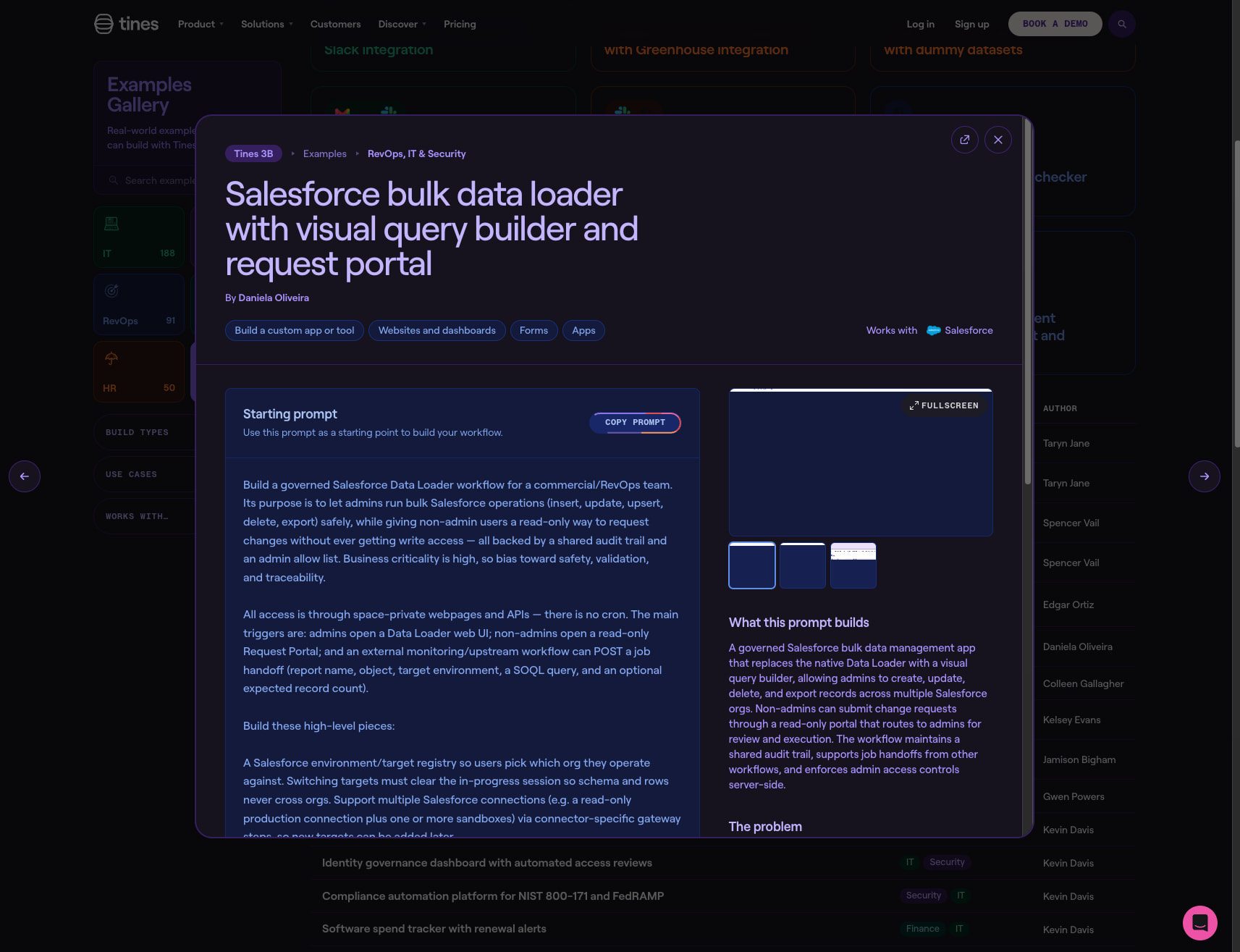Click the Salesforce cloud icon
The image size is (1240, 952).
coord(934,331)
